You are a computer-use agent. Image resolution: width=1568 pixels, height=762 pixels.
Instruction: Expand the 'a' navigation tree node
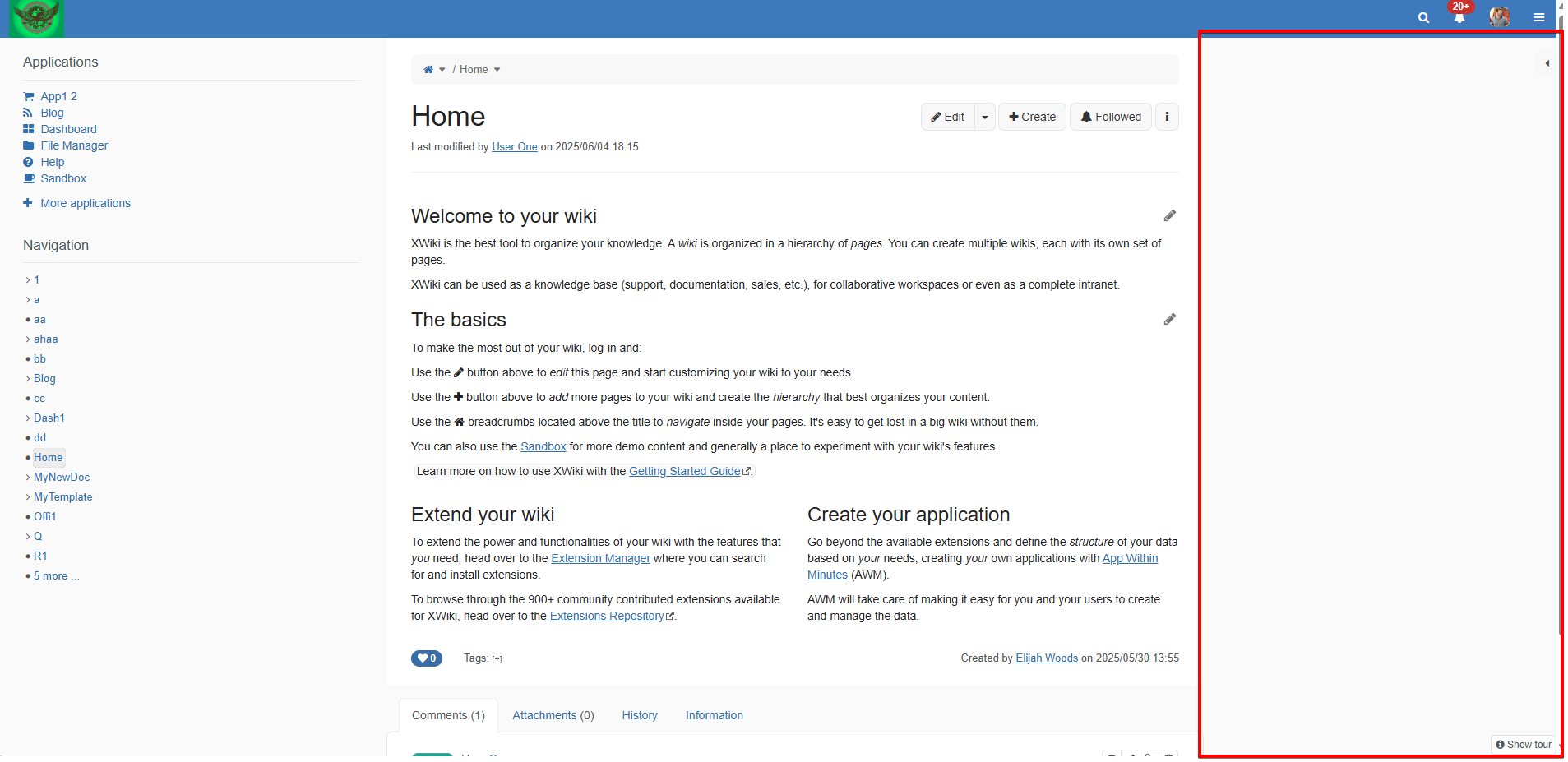[x=27, y=300]
